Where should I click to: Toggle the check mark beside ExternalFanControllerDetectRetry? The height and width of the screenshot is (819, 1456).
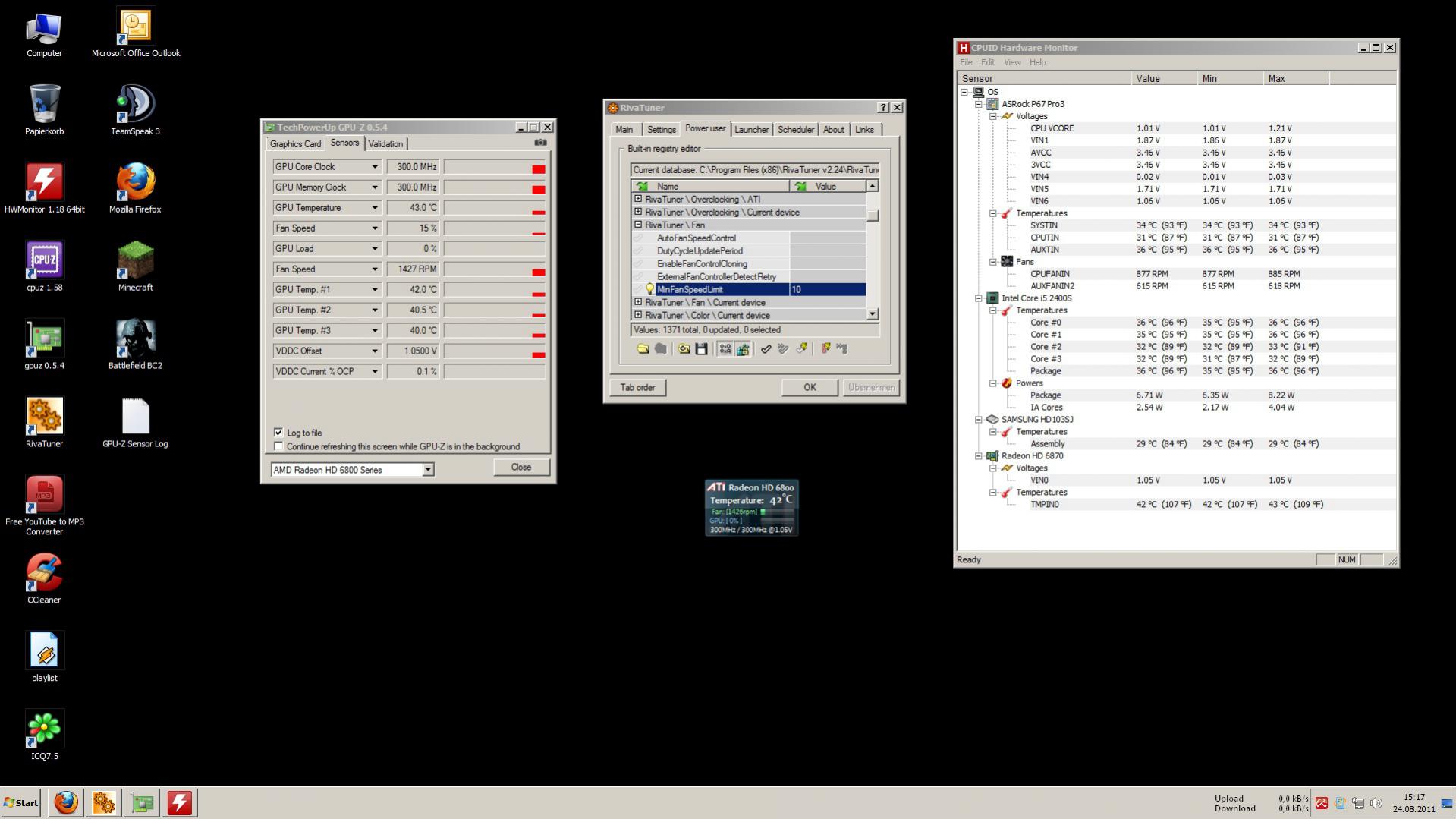(x=639, y=276)
